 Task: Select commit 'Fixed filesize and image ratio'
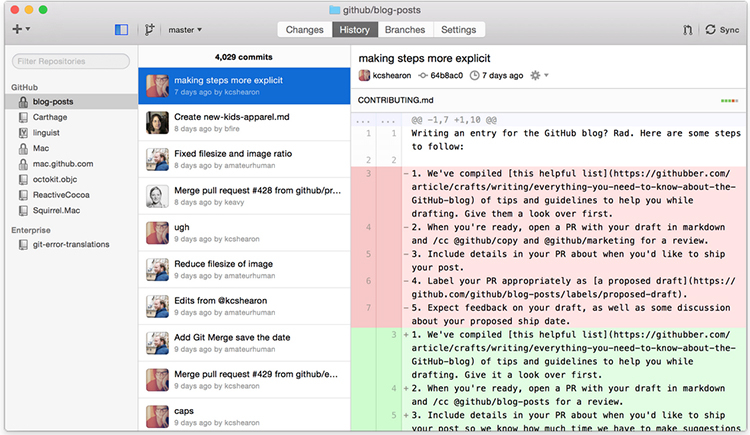[x=244, y=159]
